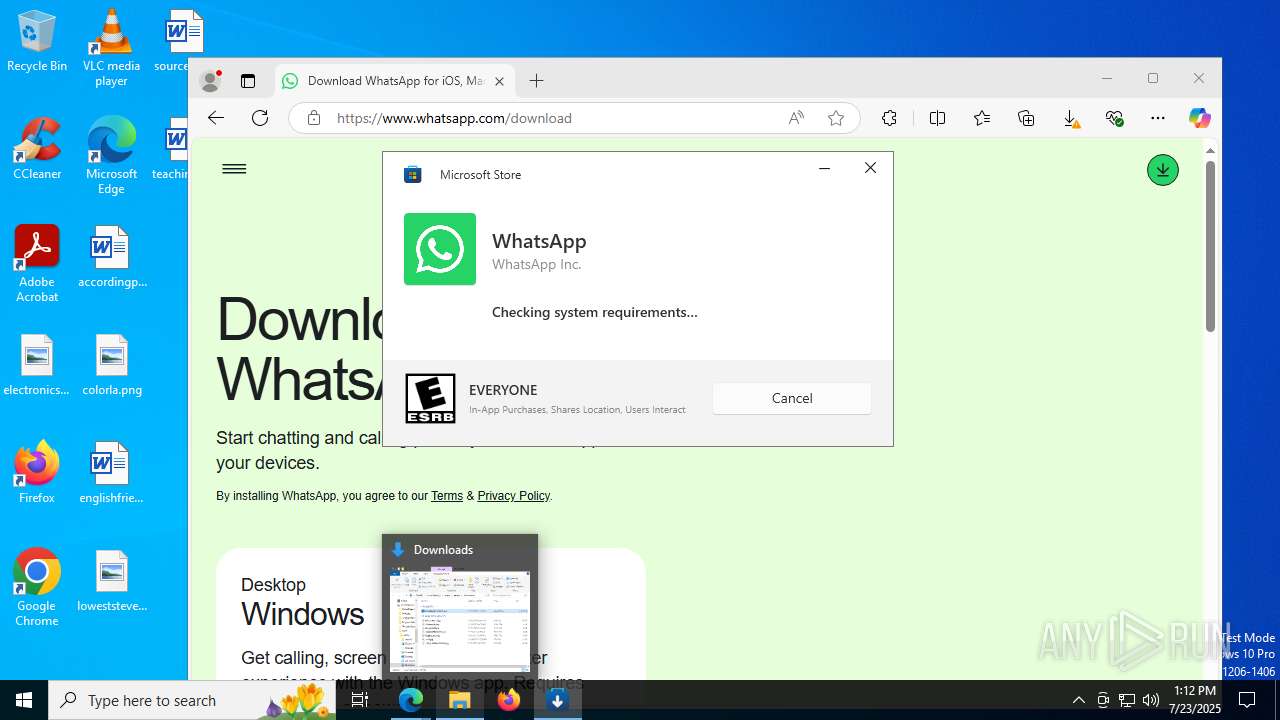View site information lock icon
Viewport: 1280px width, 720px height.
314,118
